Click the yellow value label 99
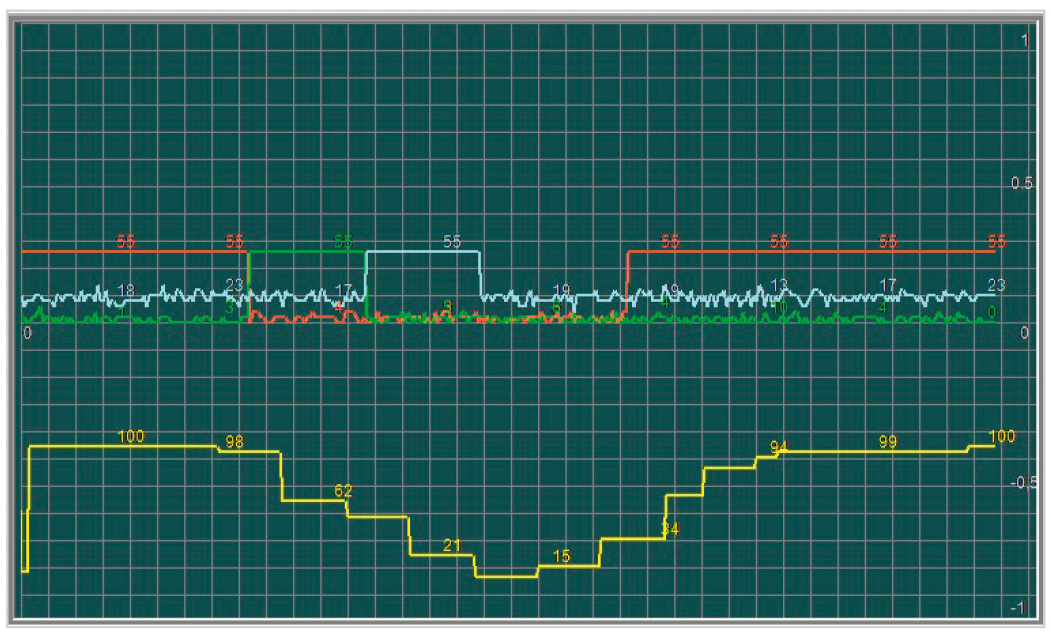Viewport: 1051px width, 634px height. click(888, 442)
